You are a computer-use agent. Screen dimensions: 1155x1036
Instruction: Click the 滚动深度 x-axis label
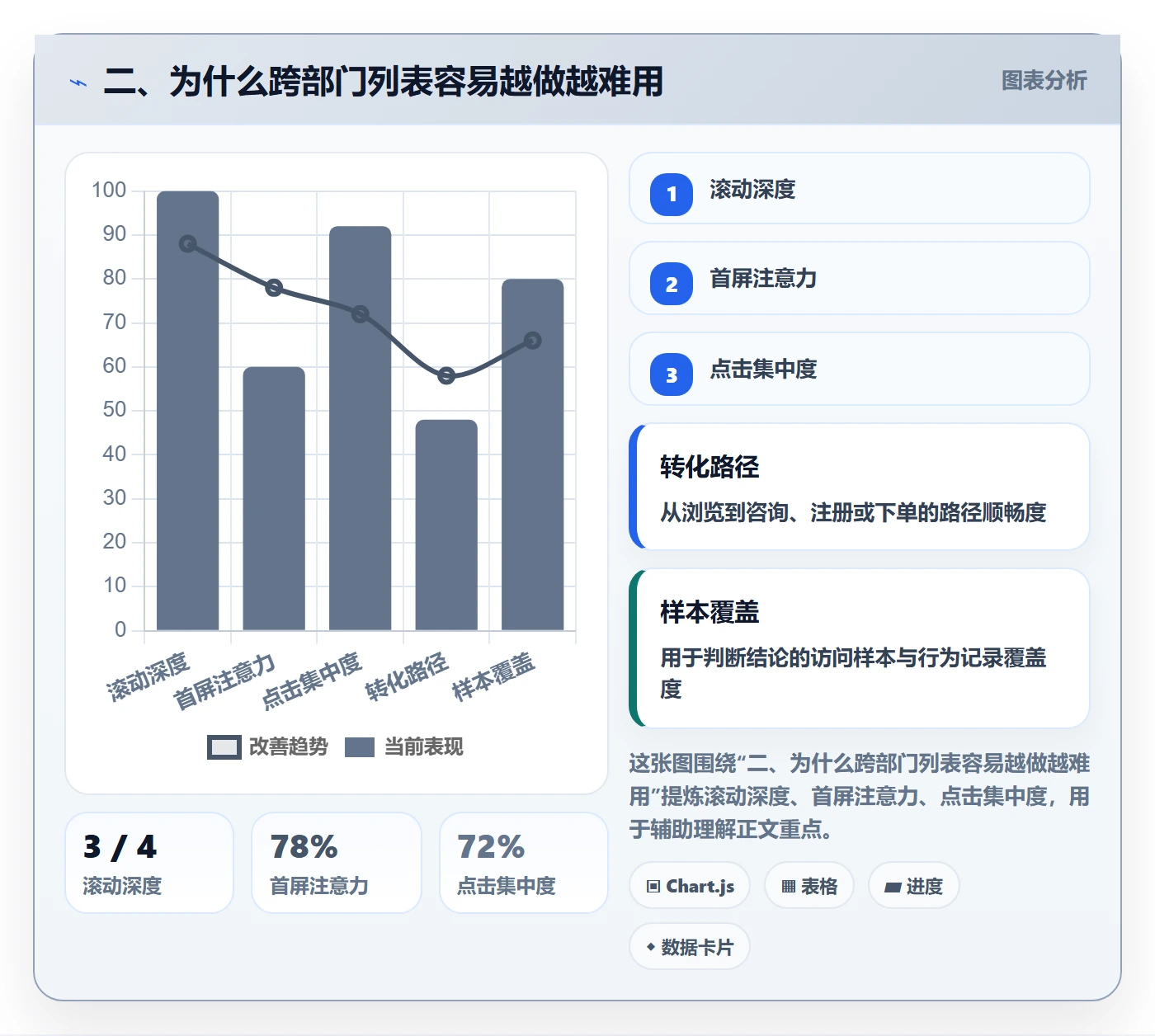(x=149, y=676)
